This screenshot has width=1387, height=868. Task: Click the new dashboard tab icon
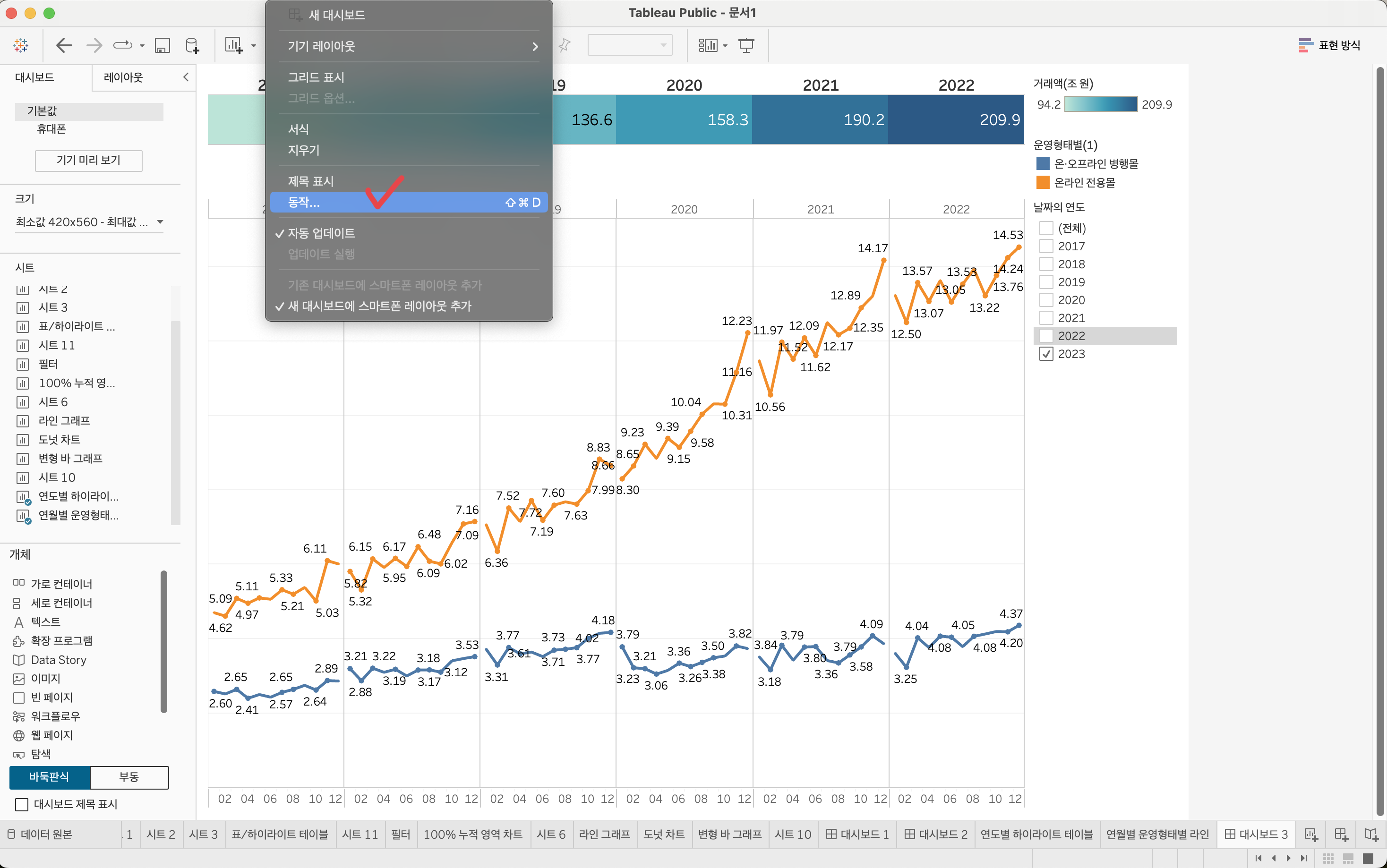pos(1341,834)
